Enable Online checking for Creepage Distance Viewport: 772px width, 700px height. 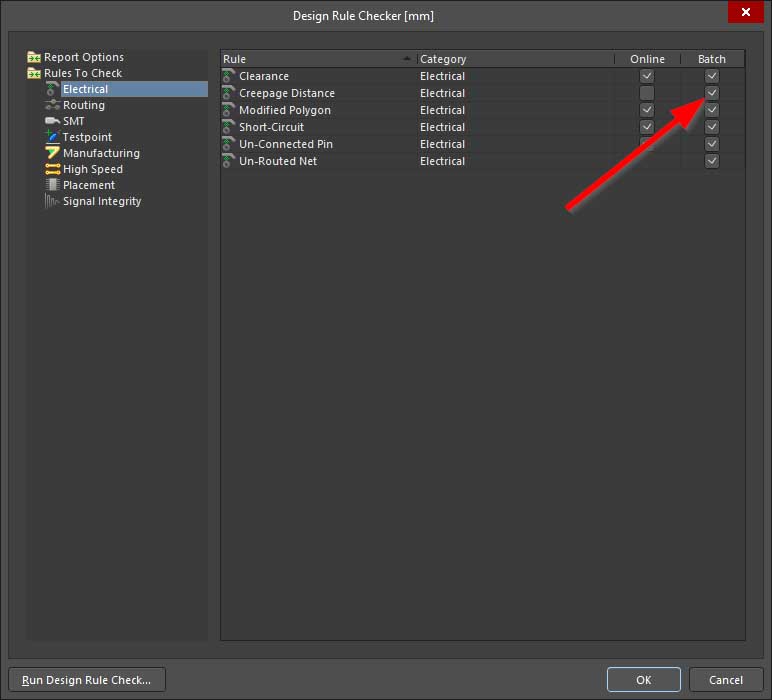[647, 93]
